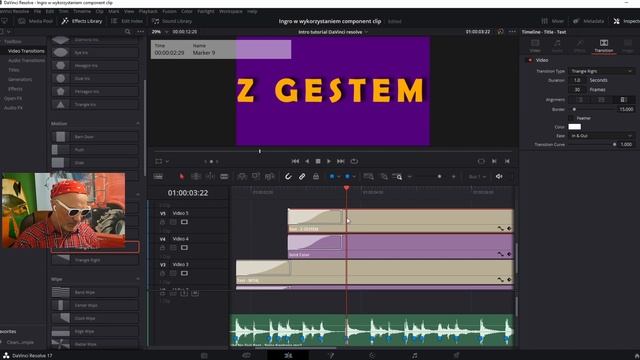
Task: Jump to first frame transport button
Action: pos(295,161)
